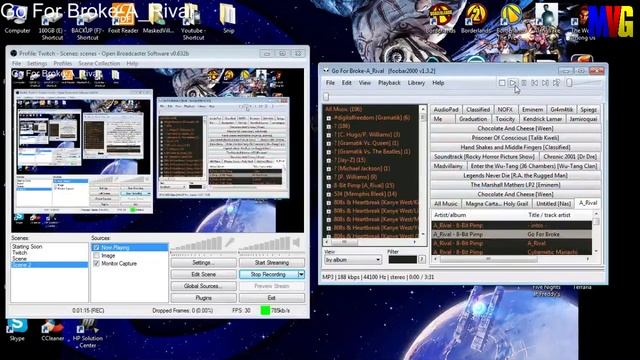Open the Profiles menu in OBS
The image size is (640, 360).
(62, 64)
